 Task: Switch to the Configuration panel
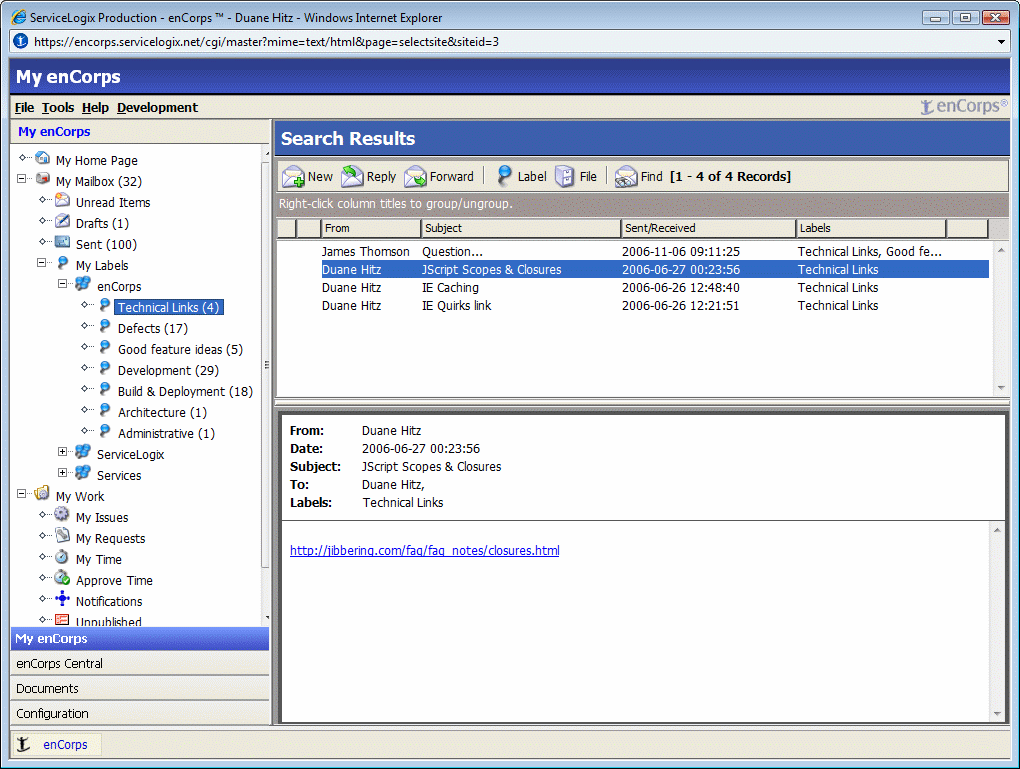pyautogui.click(x=140, y=713)
